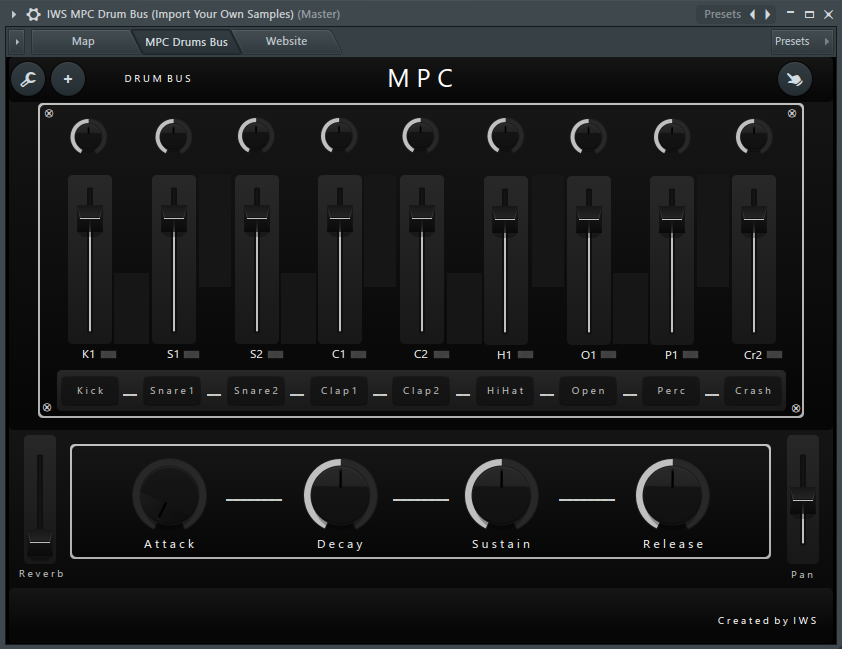842x649 pixels.
Task: Trigger the Snare2 pad button
Action: pyautogui.click(x=256, y=391)
